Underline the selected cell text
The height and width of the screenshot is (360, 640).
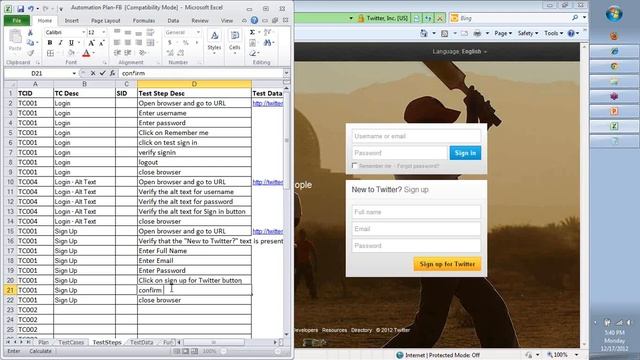(71, 42)
